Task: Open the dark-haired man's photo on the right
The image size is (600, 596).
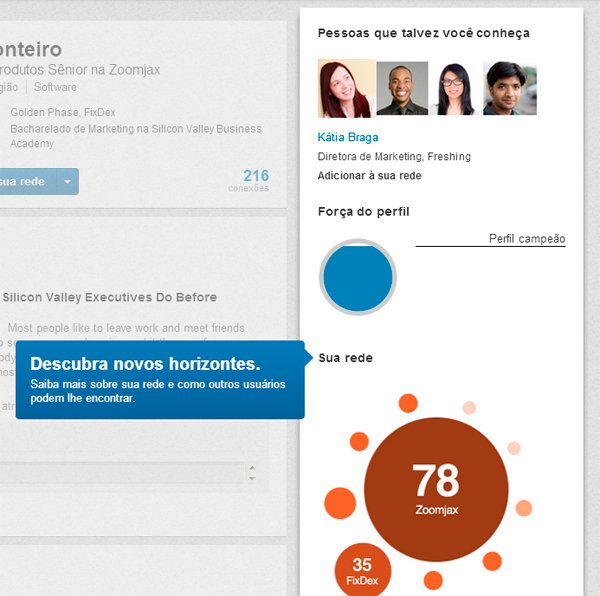Action: [x=510, y=89]
